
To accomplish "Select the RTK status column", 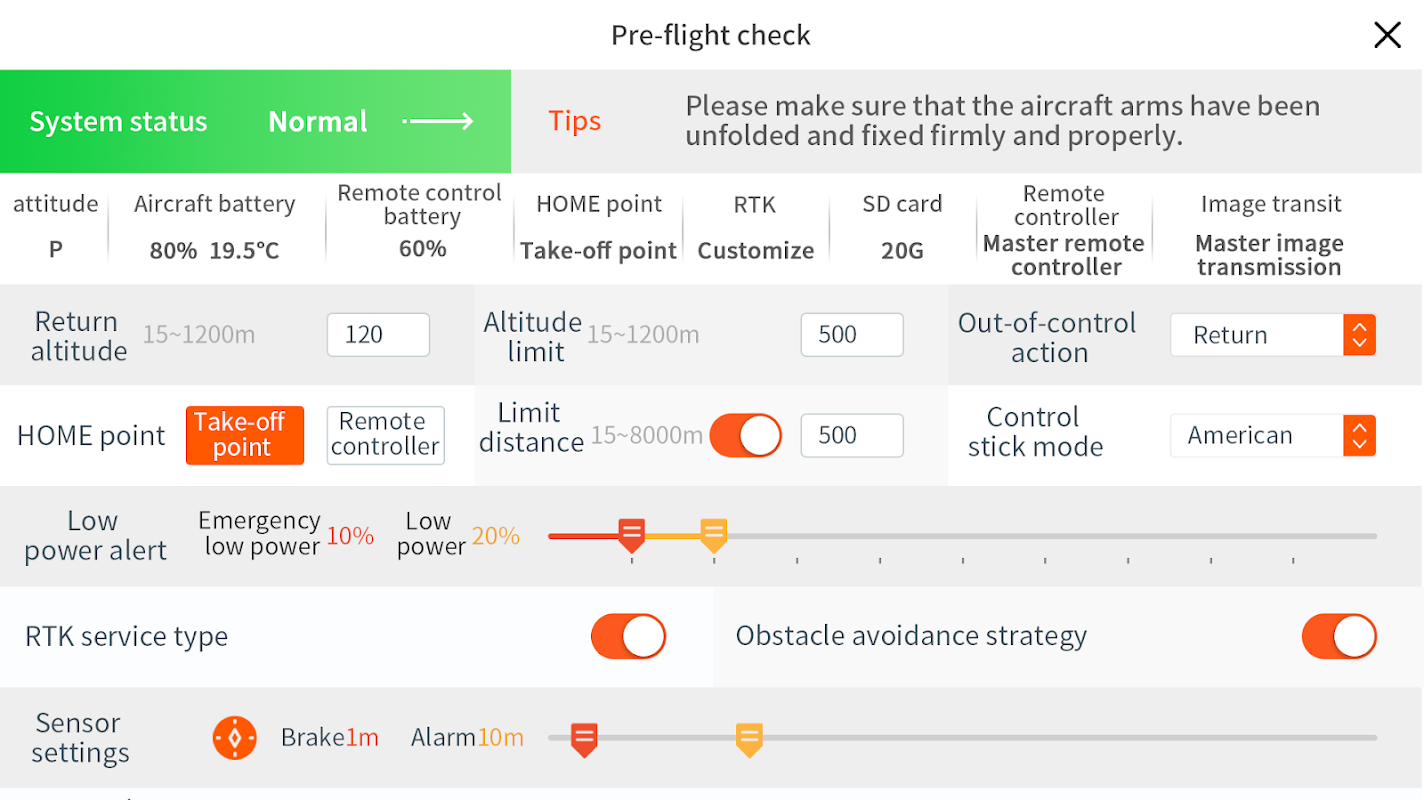I will tap(755, 228).
